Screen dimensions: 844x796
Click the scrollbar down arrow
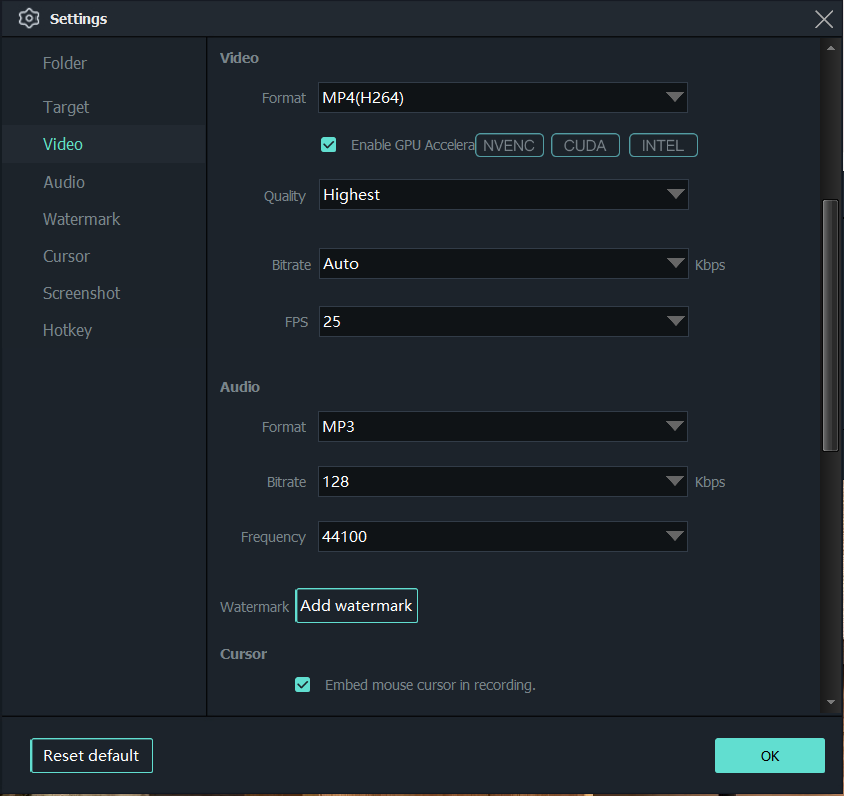click(x=831, y=702)
